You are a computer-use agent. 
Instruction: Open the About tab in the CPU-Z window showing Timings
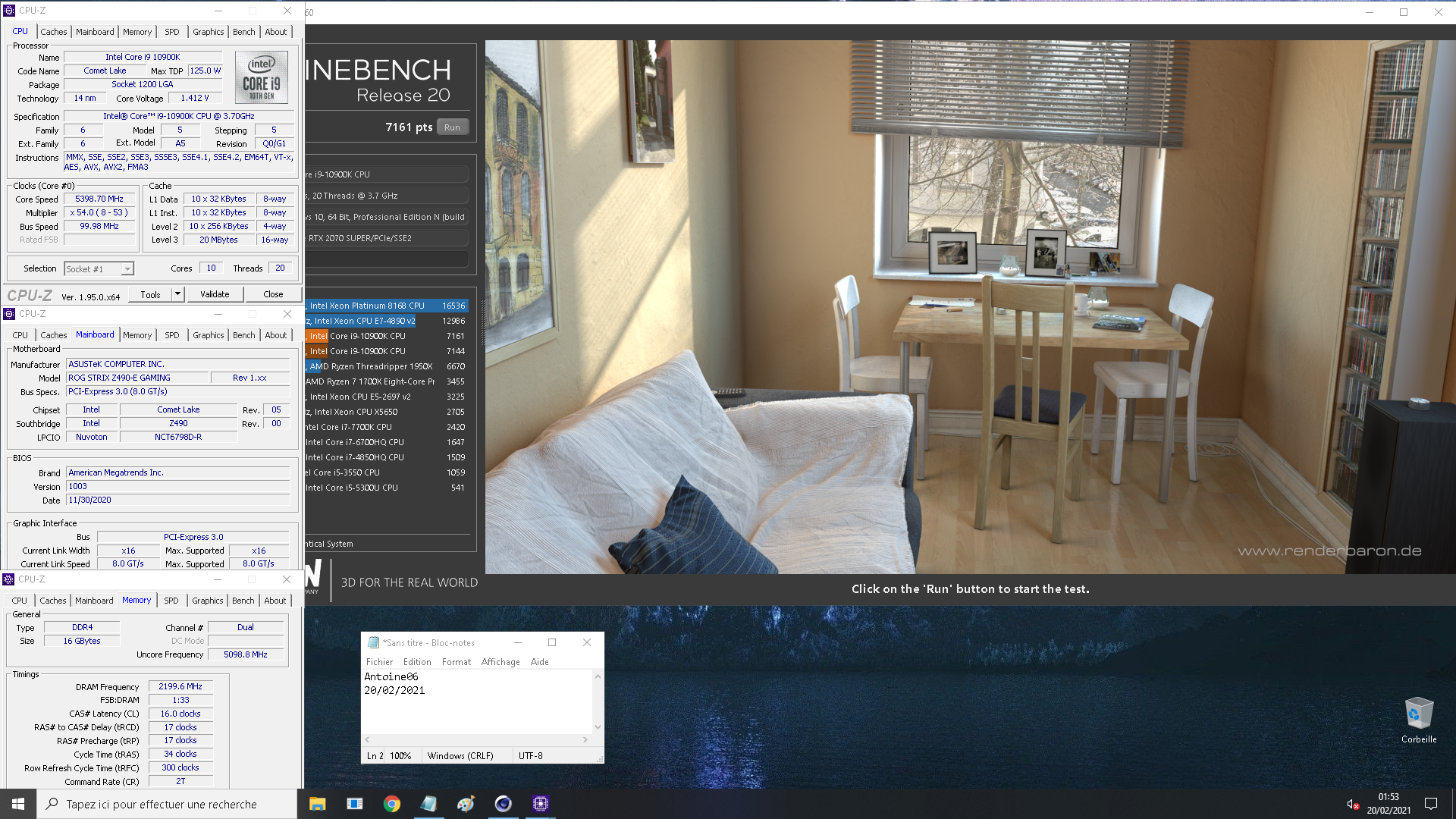pos(275,601)
